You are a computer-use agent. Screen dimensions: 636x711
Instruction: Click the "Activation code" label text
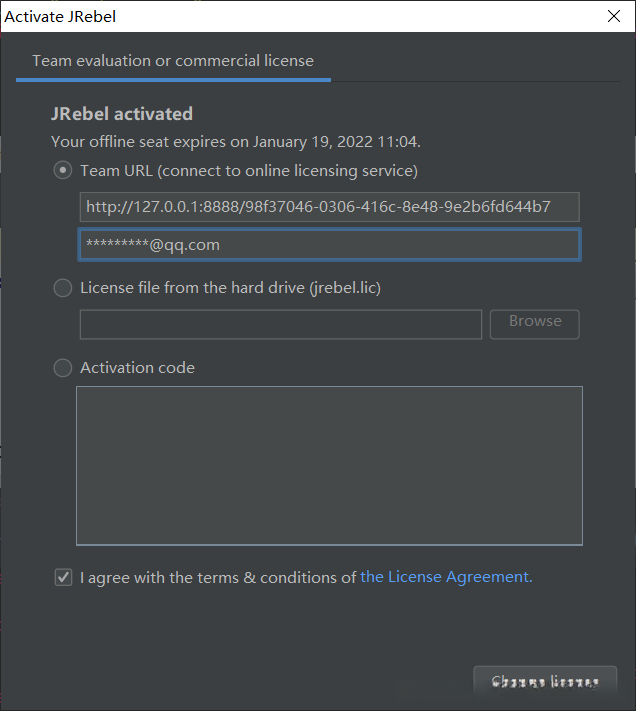pos(137,368)
